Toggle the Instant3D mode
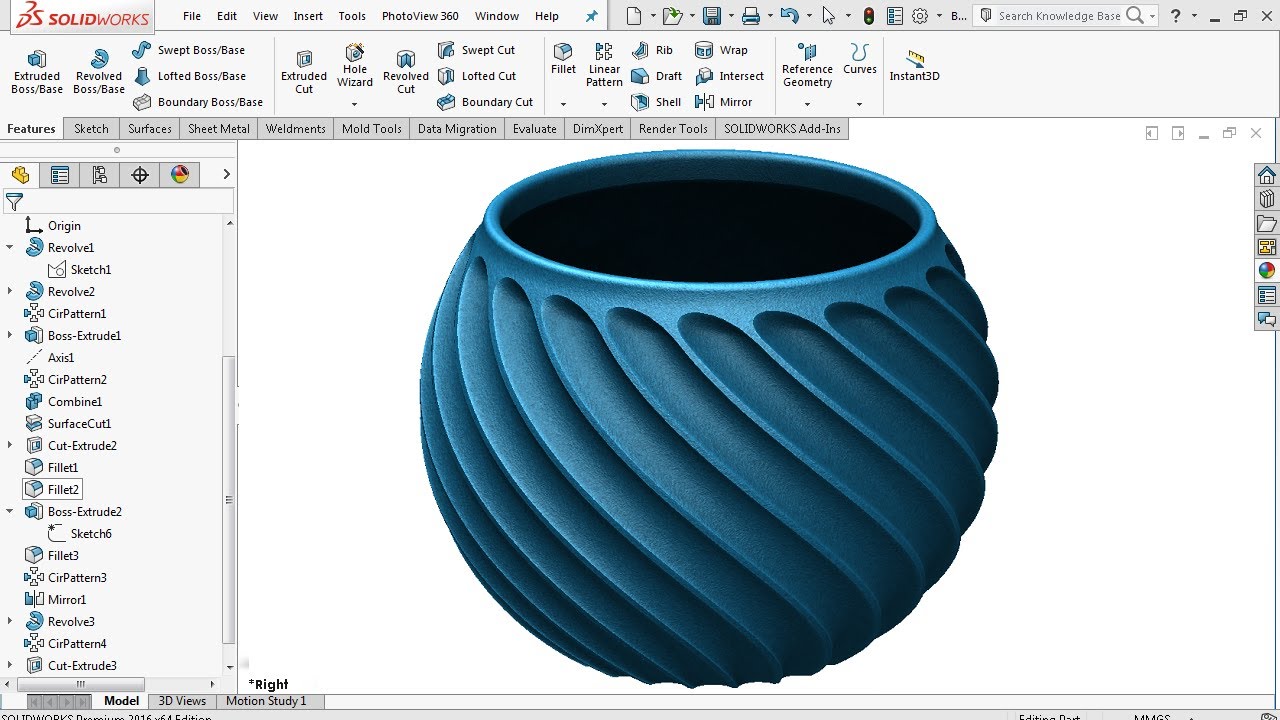 pos(914,66)
